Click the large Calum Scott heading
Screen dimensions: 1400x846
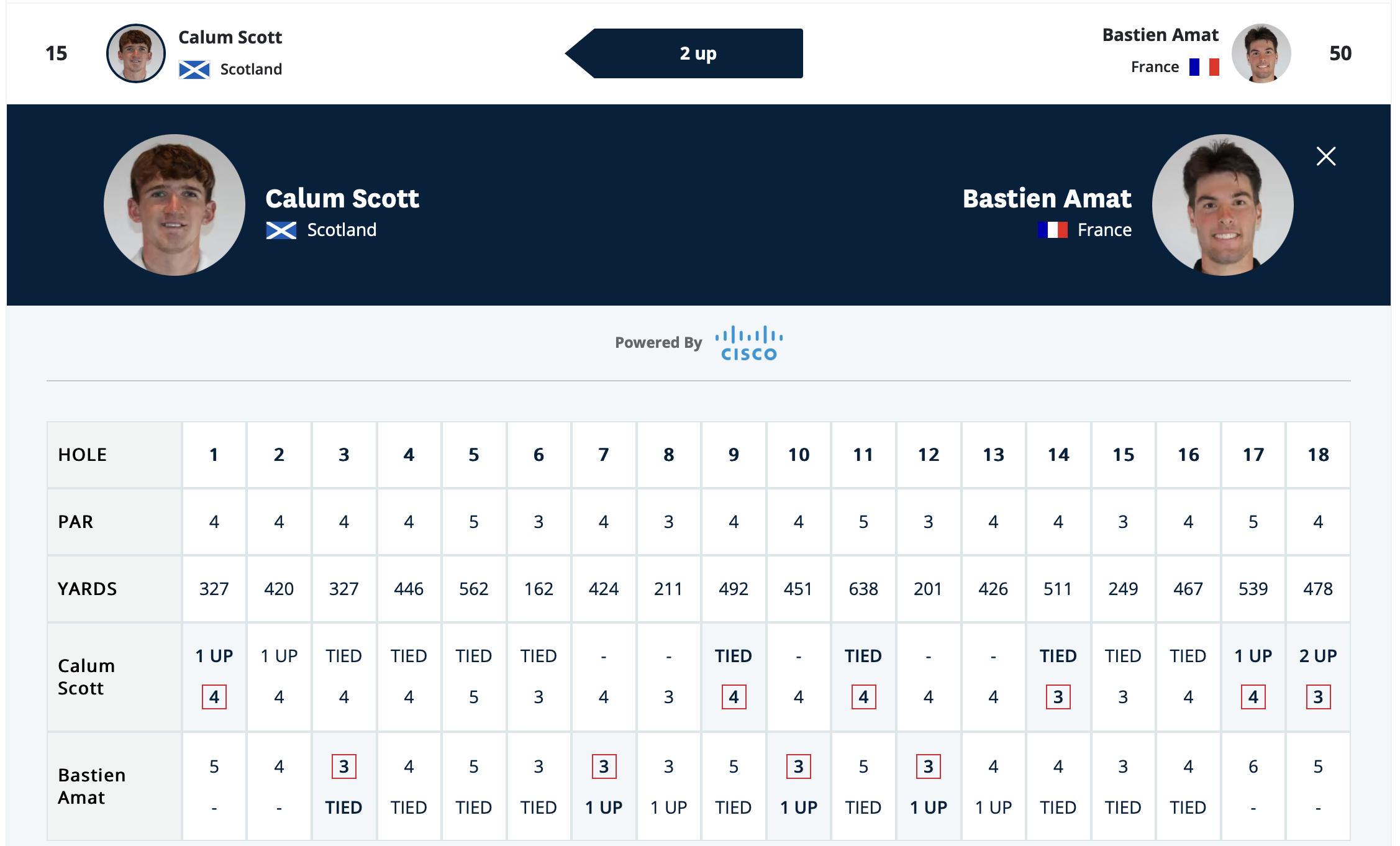(342, 199)
